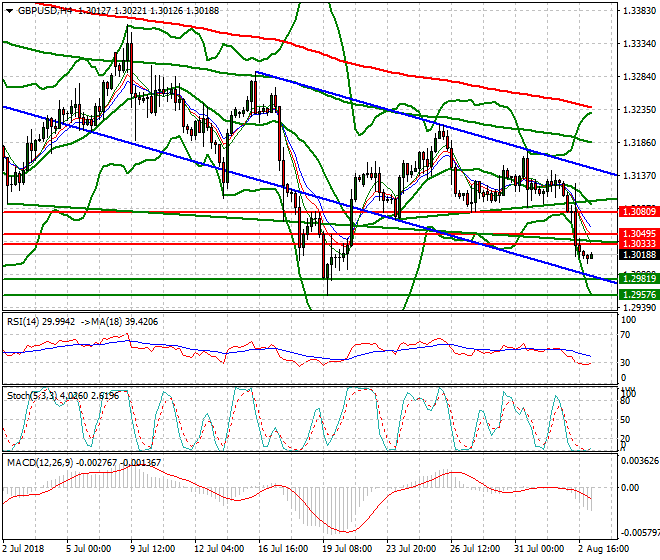The image size is (660, 560).
Task: Click the 16 Jul 16:00 time label
Action: (283, 549)
